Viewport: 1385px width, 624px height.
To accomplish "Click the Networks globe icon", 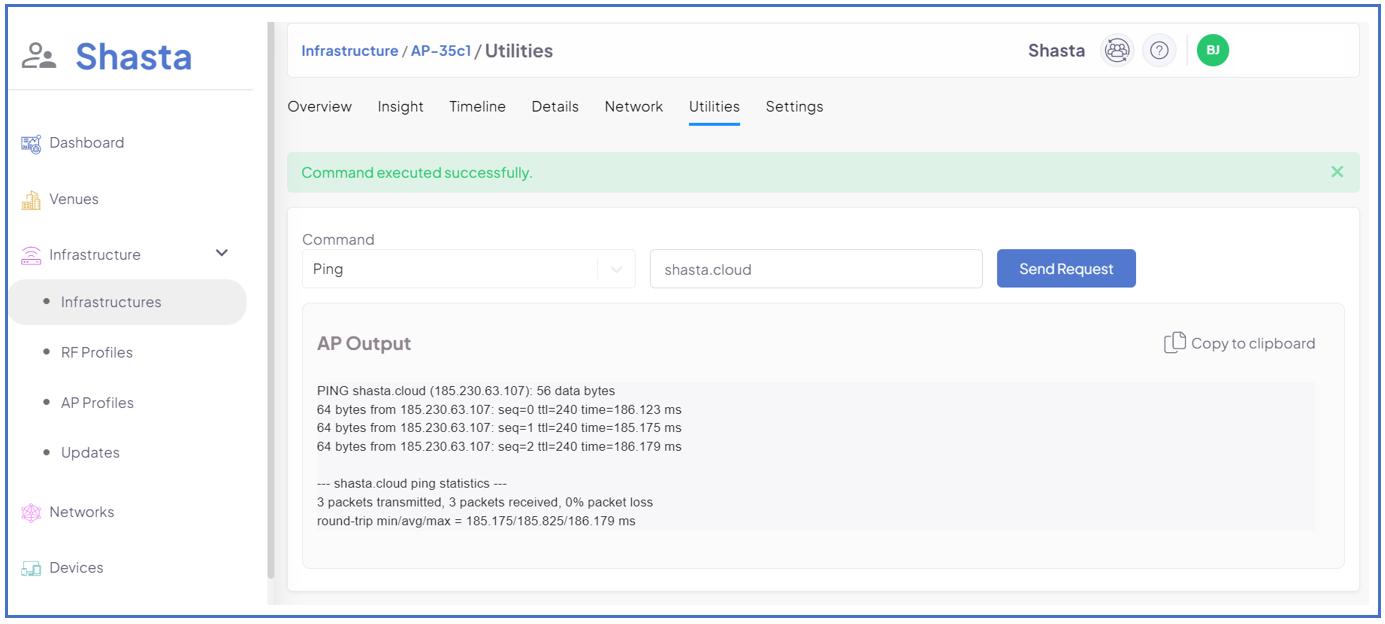I will click(x=31, y=512).
